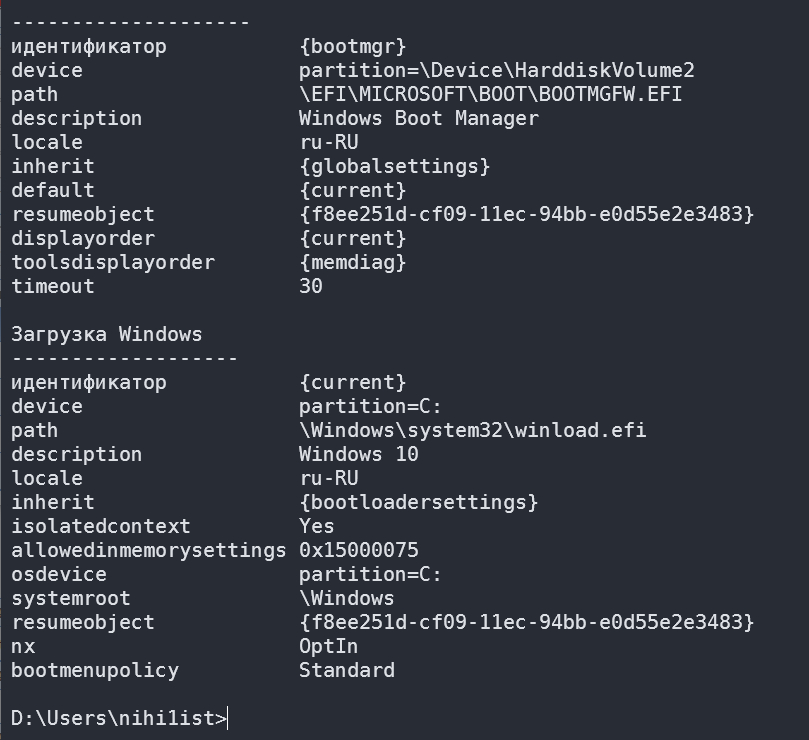Click the 0x15000075 memory settings value
Viewport: 809px width, 740px height.
point(358,551)
